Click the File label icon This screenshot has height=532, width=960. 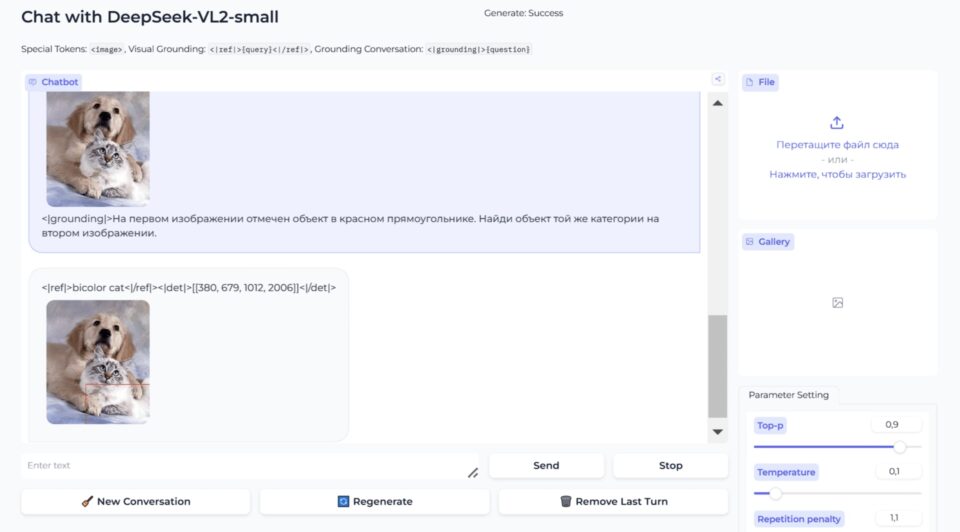click(x=749, y=82)
